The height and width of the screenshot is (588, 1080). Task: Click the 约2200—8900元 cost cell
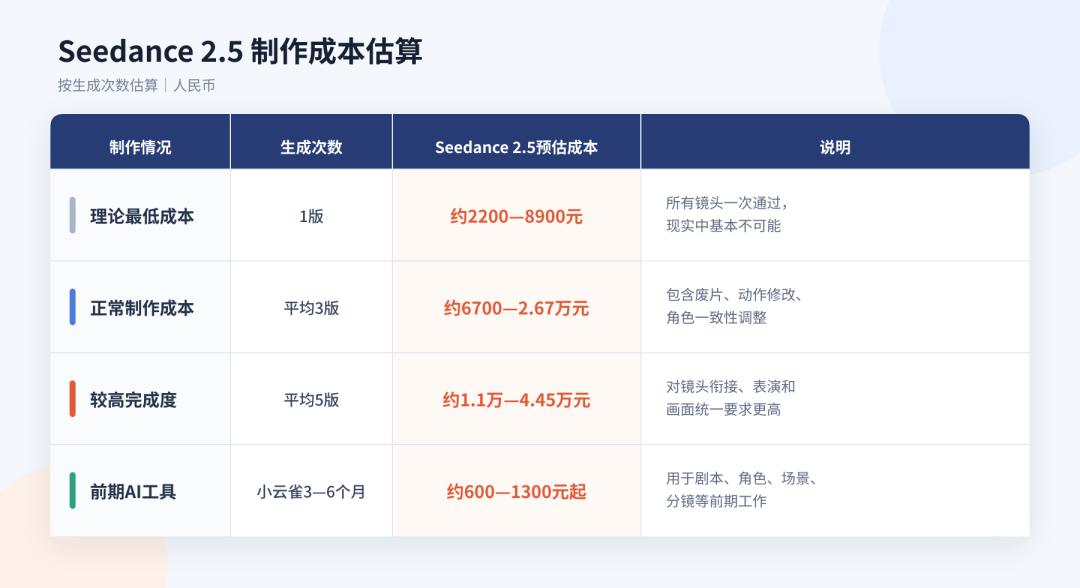coord(517,216)
